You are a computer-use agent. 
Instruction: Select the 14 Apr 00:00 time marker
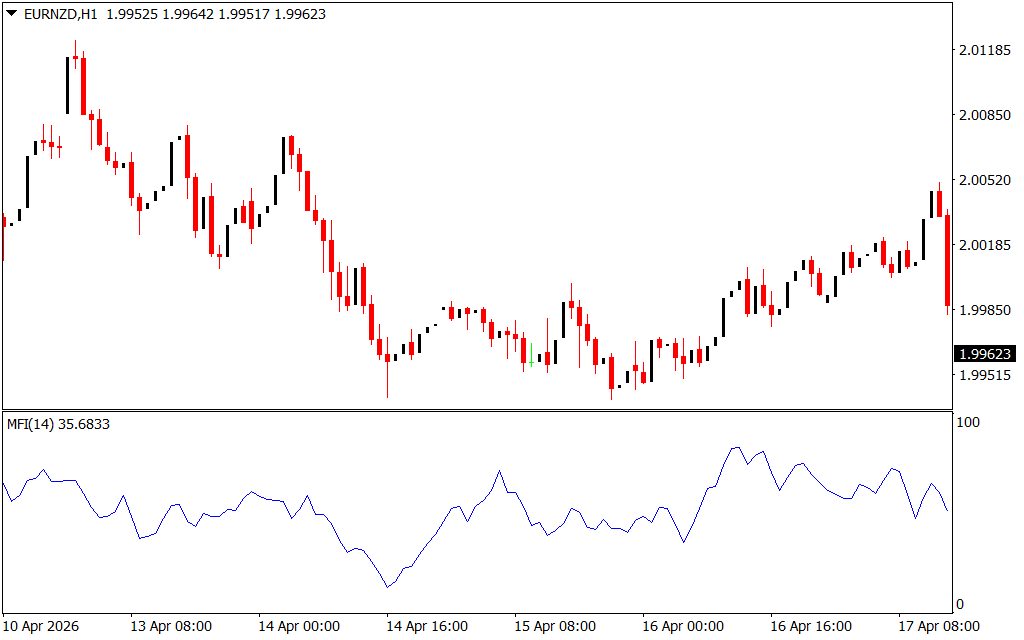click(299, 626)
